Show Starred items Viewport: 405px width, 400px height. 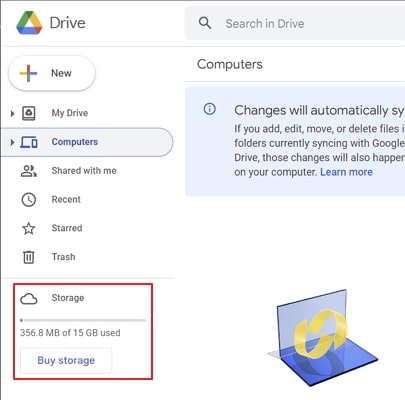click(x=67, y=228)
